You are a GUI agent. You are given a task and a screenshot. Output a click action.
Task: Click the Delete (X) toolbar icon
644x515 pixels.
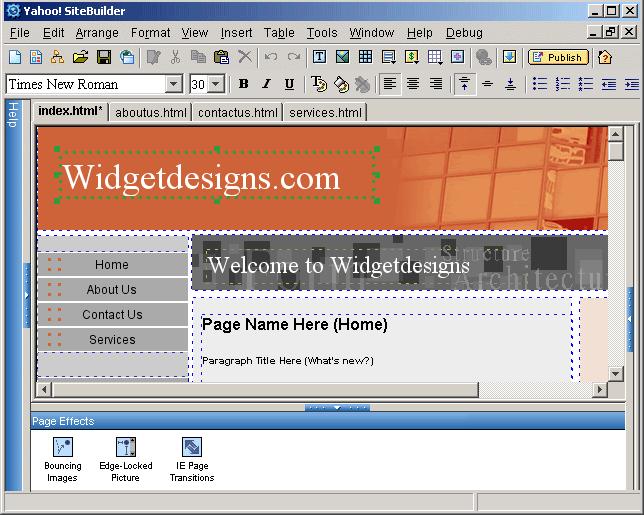click(244, 57)
